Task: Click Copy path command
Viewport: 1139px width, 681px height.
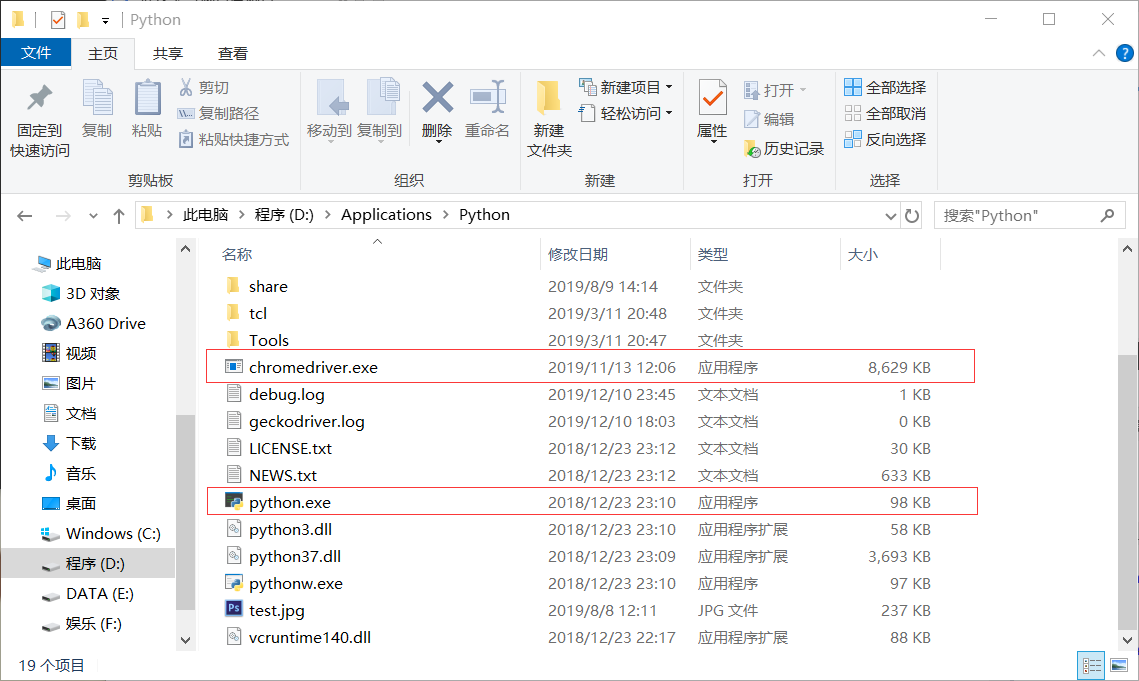Action: (219, 113)
